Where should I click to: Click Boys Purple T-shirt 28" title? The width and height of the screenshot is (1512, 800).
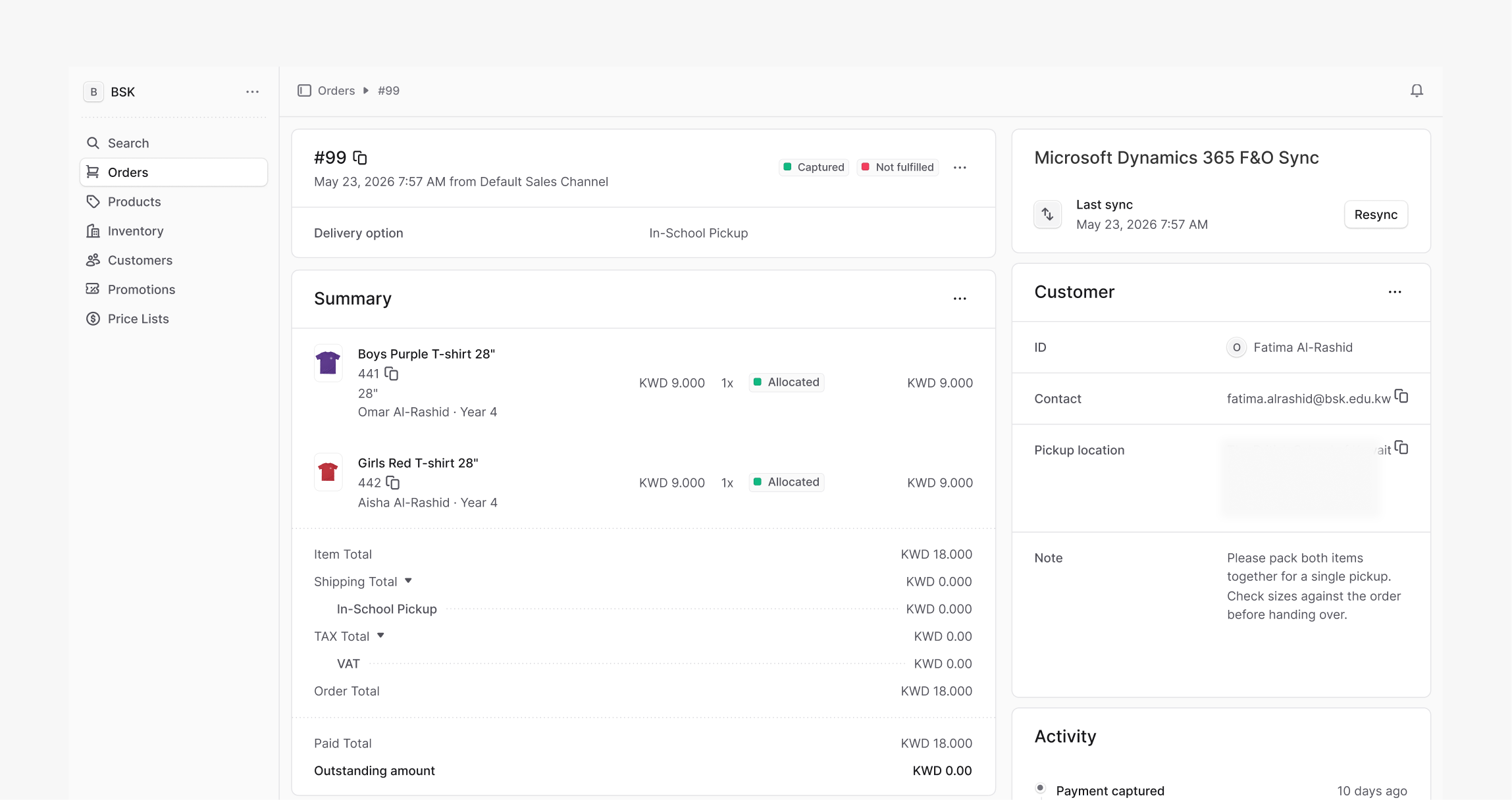(x=427, y=354)
